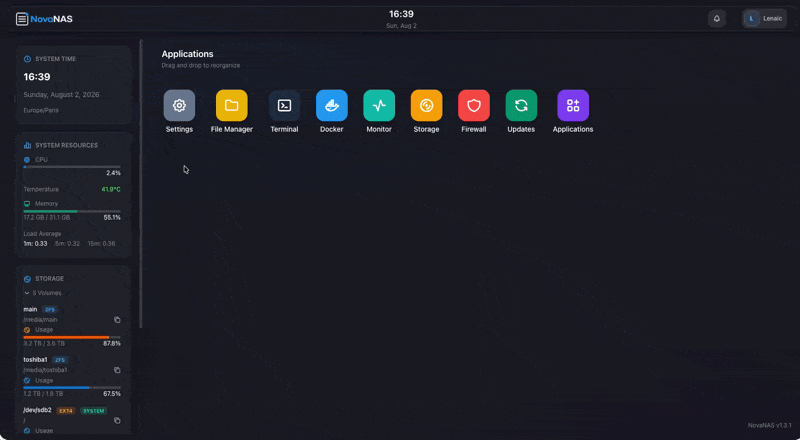
Task: Click the Temperature label
Action: pyautogui.click(x=41, y=189)
